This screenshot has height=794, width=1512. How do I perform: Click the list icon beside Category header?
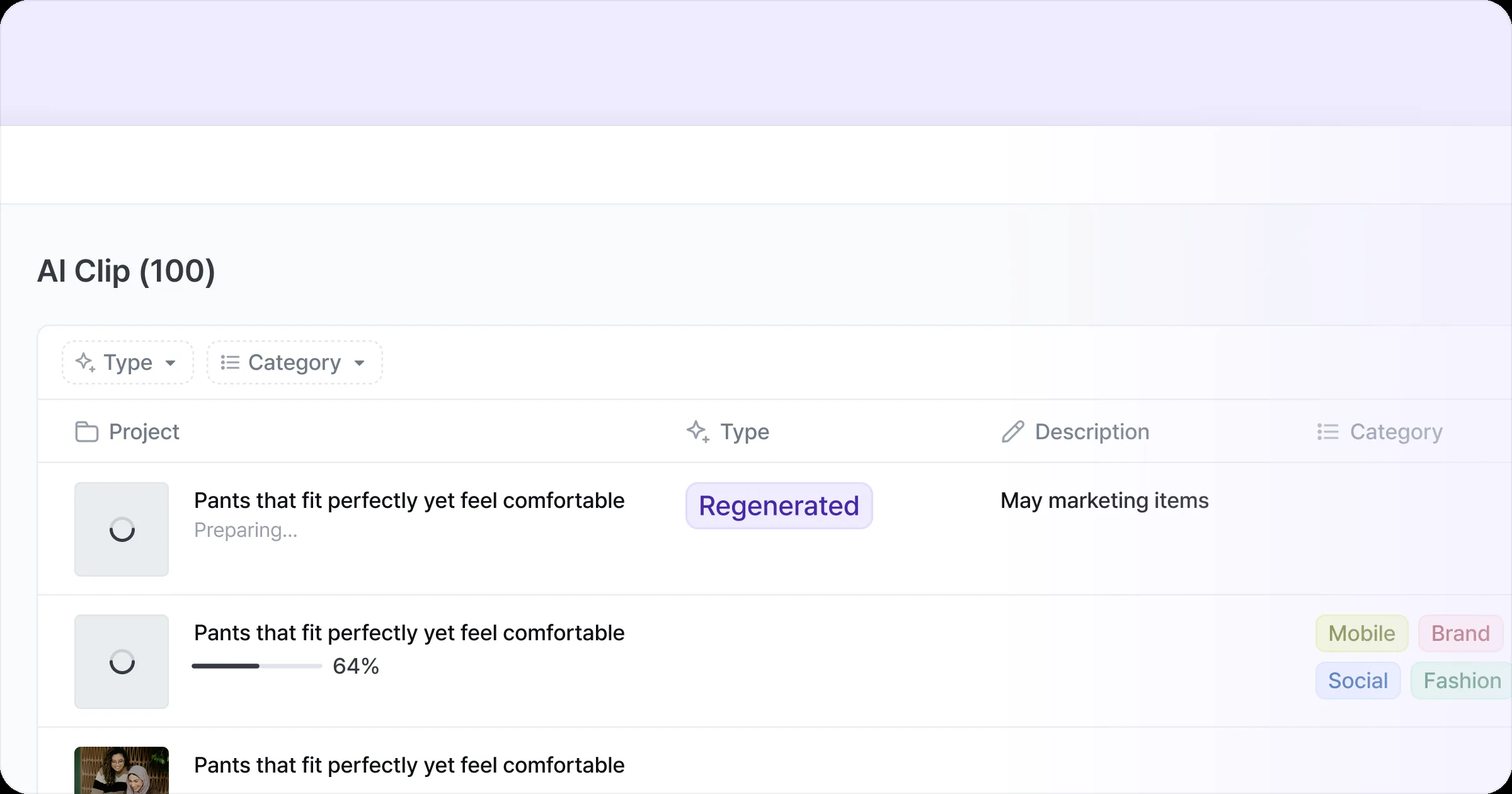pos(1328,432)
